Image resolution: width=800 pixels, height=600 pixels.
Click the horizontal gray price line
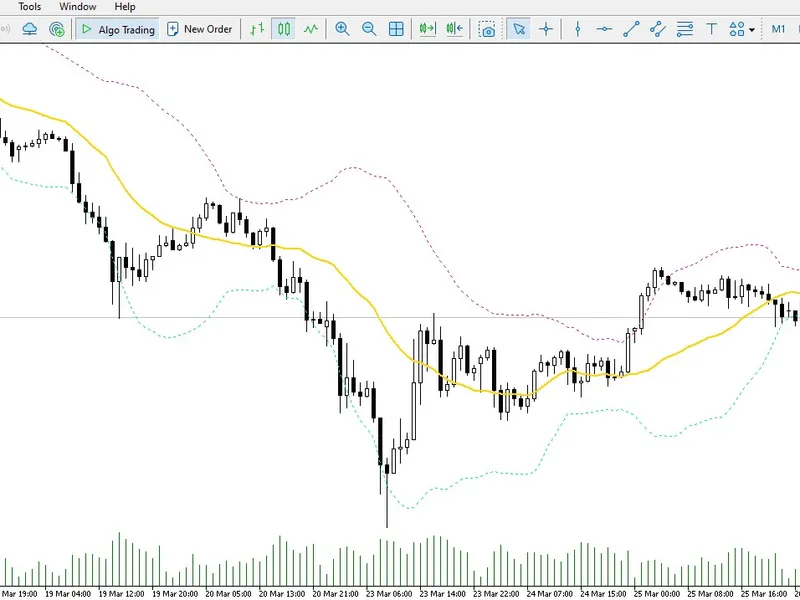coord(400,317)
